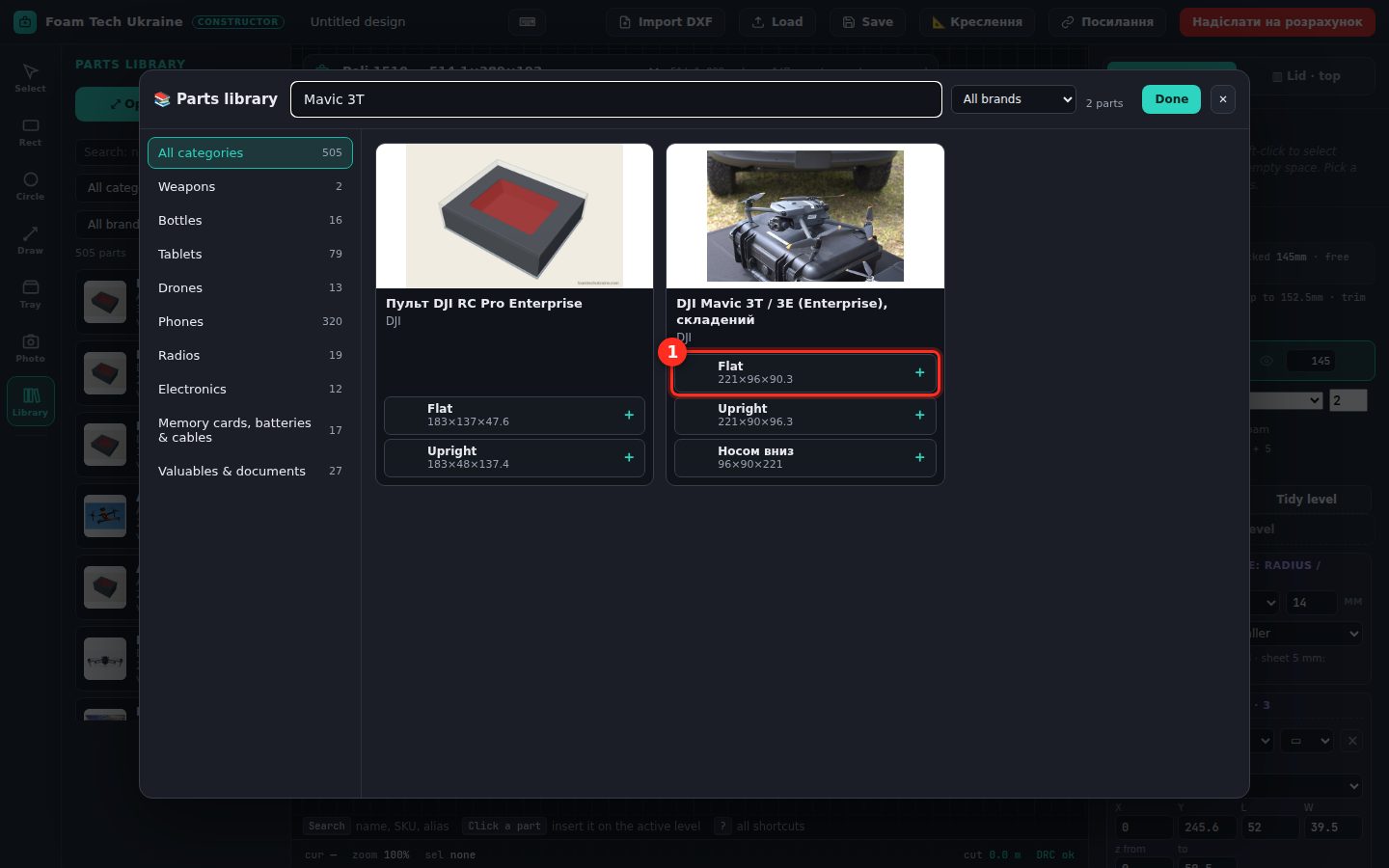
Task: Click the Tidy level button
Action: 1306,500
